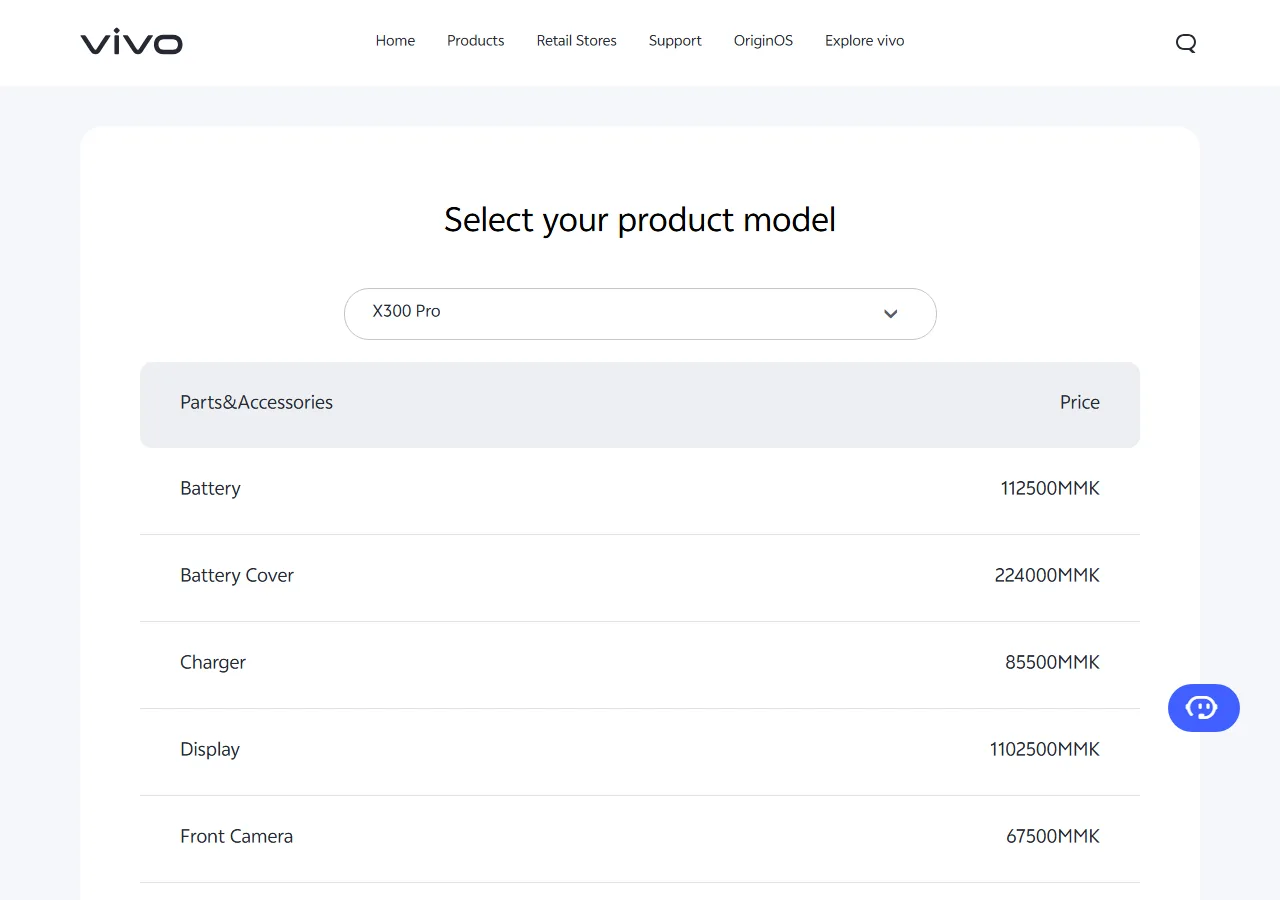Click the Front Camera row label

coord(237,836)
